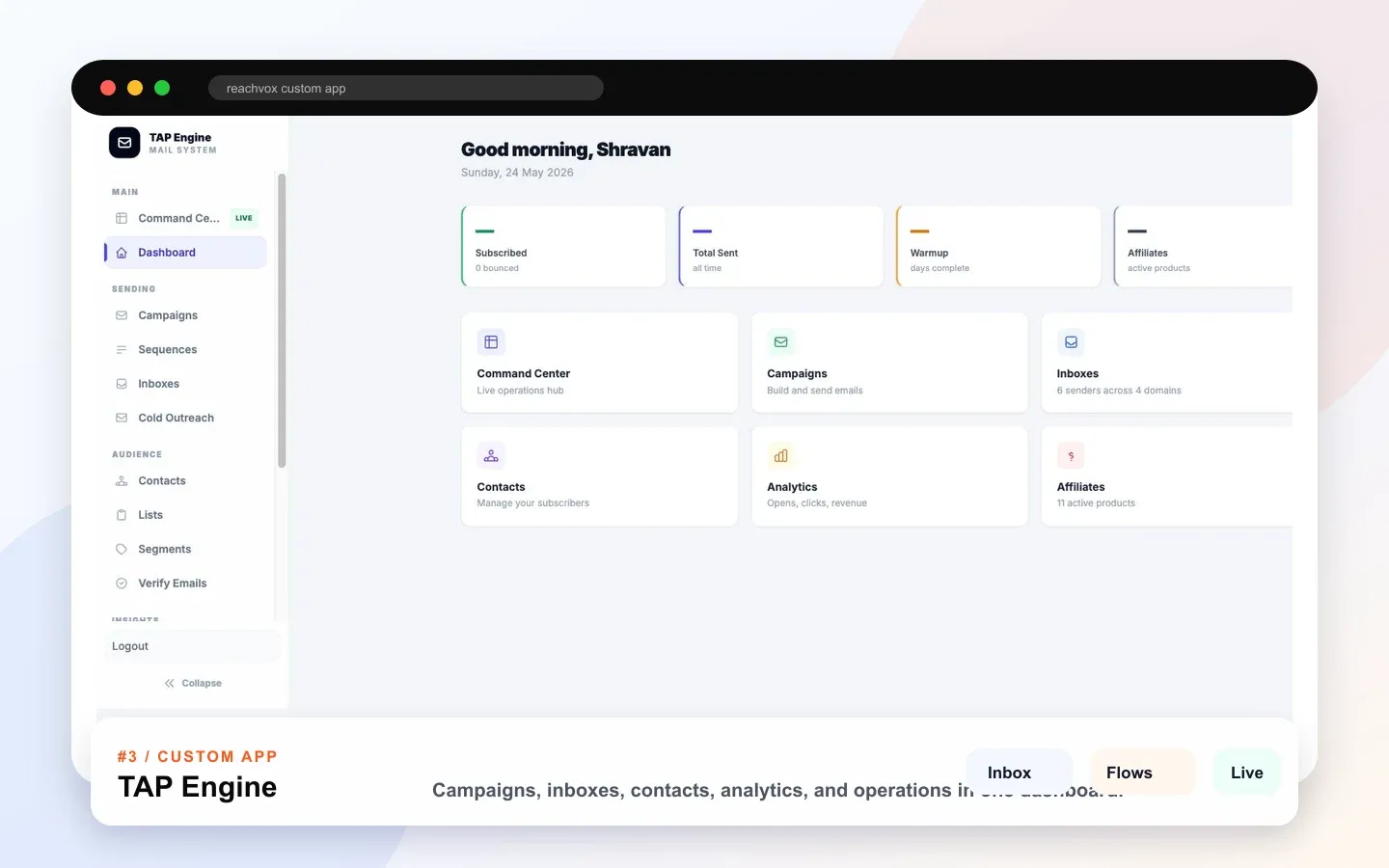1389x868 pixels.
Task: Open Inboxes from the sidebar menu
Action: click(x=185, y=384)
